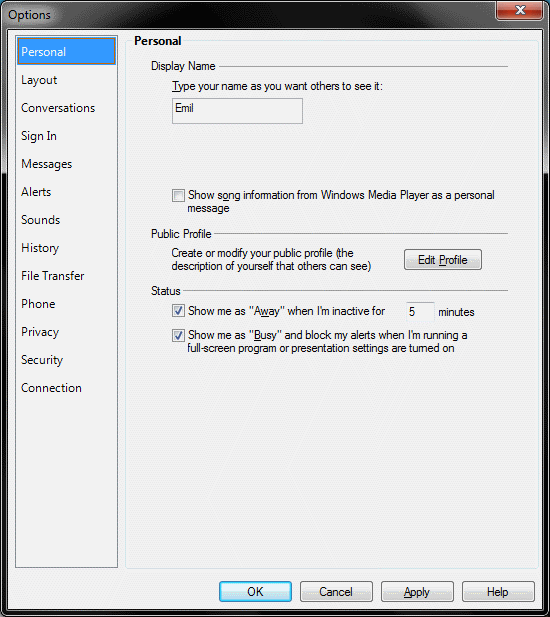Viewport: 550px width, 617px height.
Task: Enable showing Windows Media Player song information
Action: [178, 195]
